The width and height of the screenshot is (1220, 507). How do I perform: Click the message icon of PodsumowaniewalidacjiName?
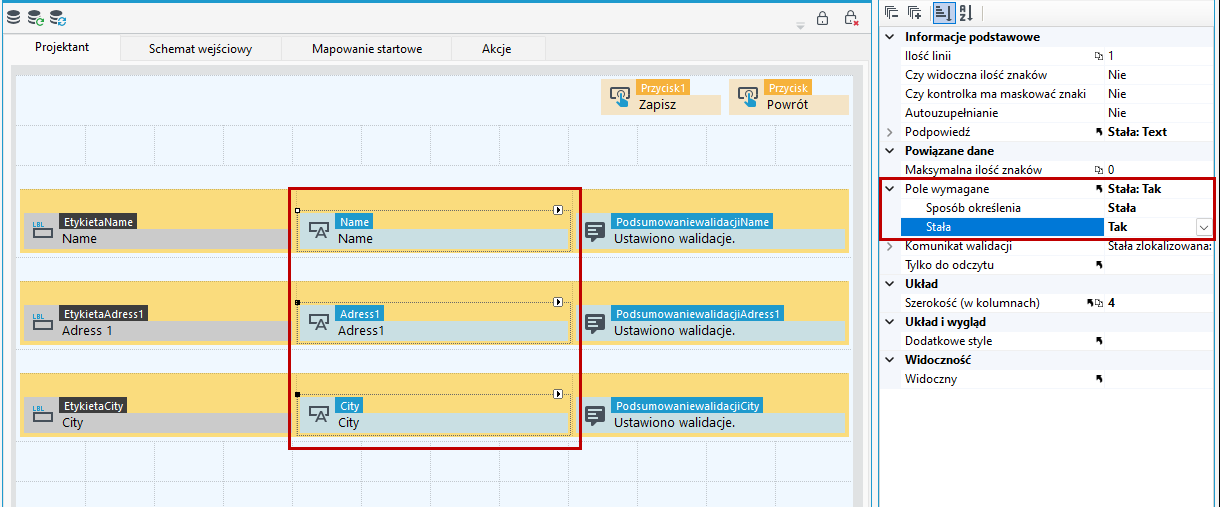click(x=595, y=232)
